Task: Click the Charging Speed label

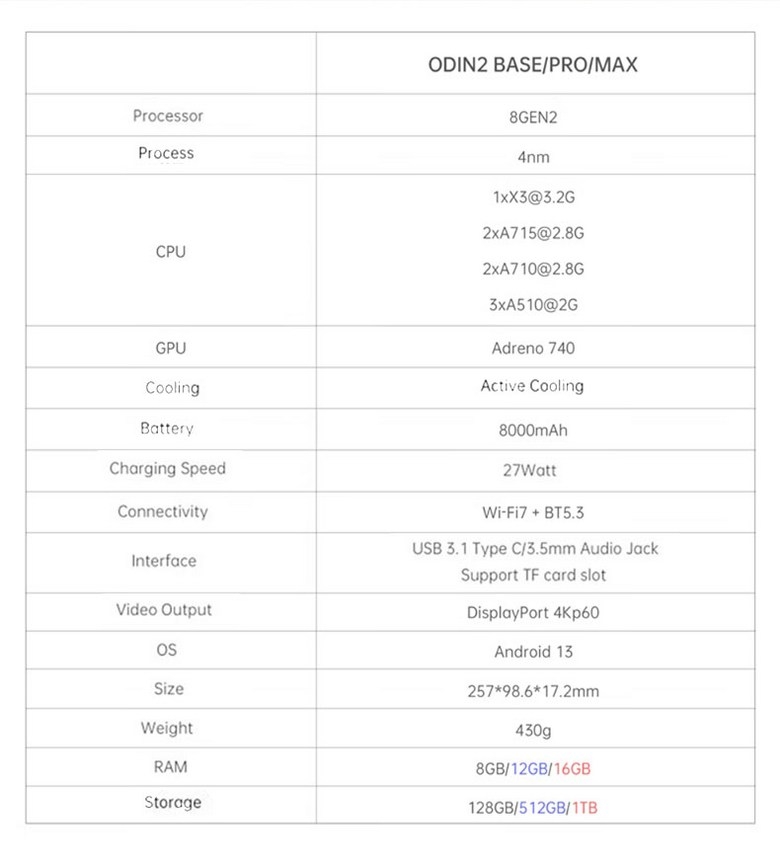Action: coord(167,468)
